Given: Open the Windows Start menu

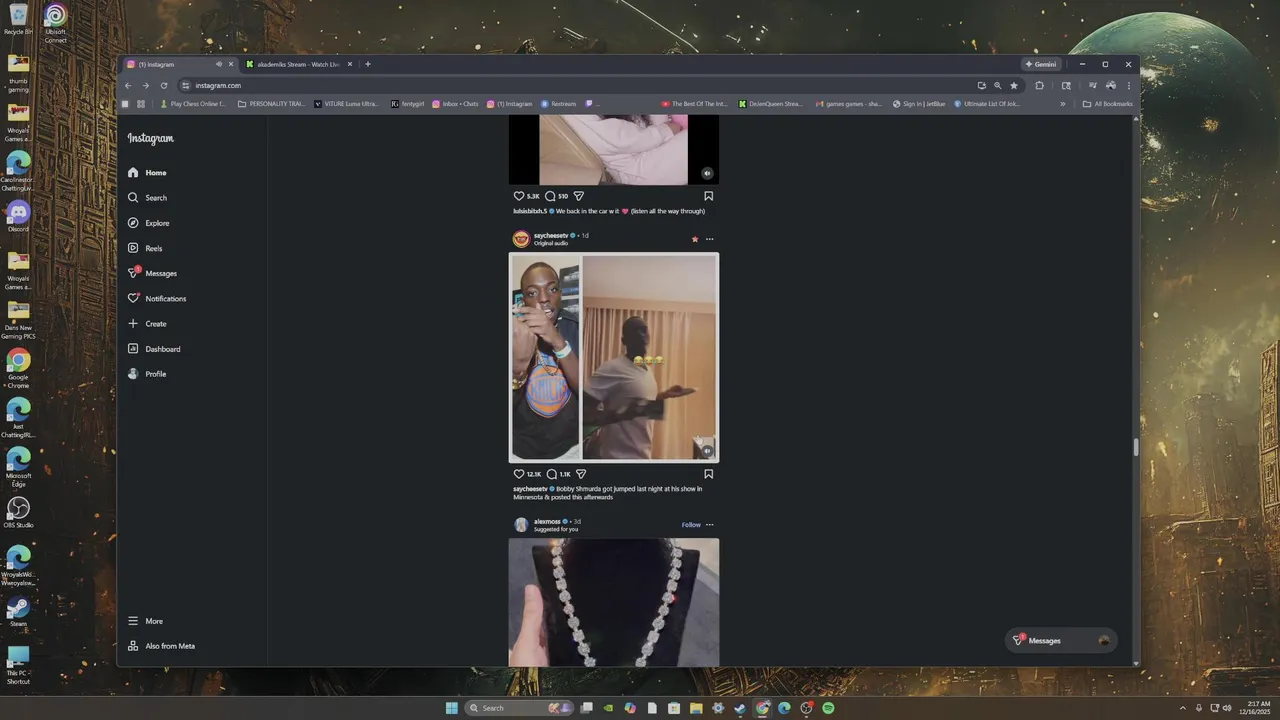Looking at the screenshot, I should pyautogui.click(x=452, y=708).
